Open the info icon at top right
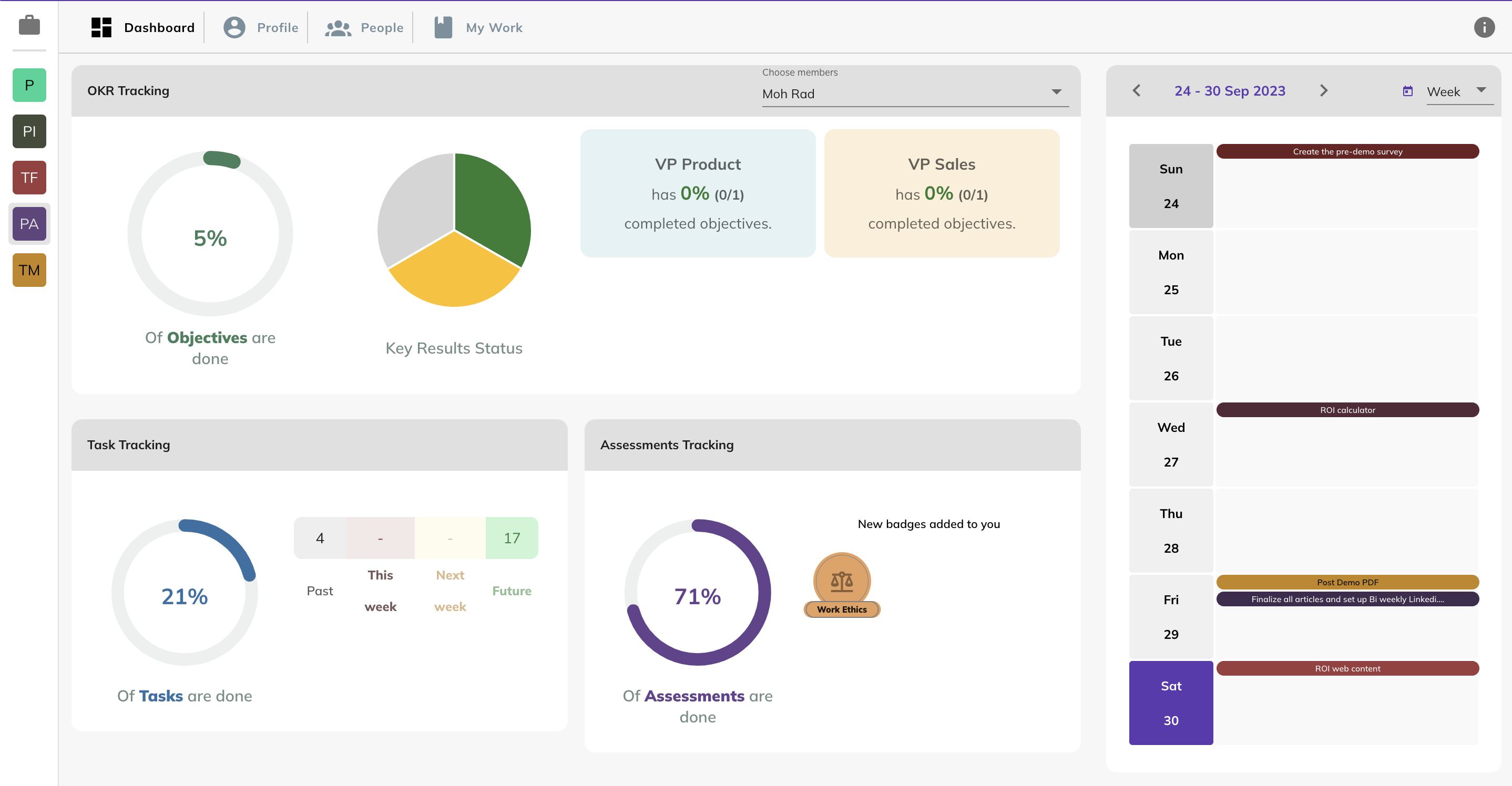 (1484, 27)
